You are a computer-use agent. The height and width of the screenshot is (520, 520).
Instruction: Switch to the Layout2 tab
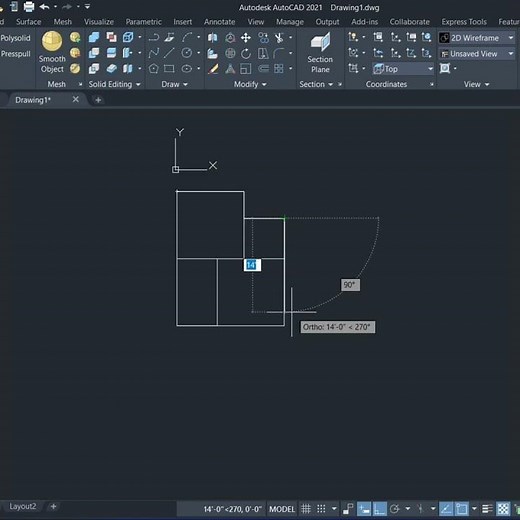[x=22, y=506]
